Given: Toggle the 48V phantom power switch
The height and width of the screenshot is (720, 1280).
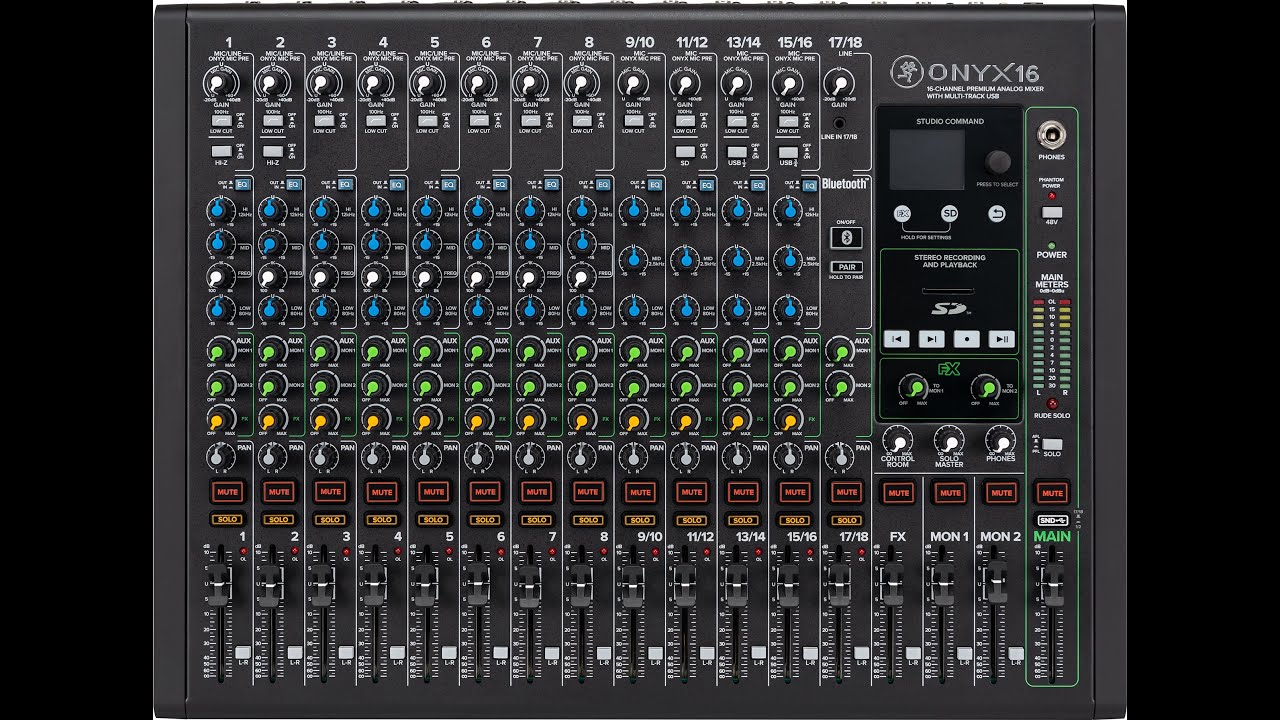Looking at the screenshot, I should tap(1051, 212).
